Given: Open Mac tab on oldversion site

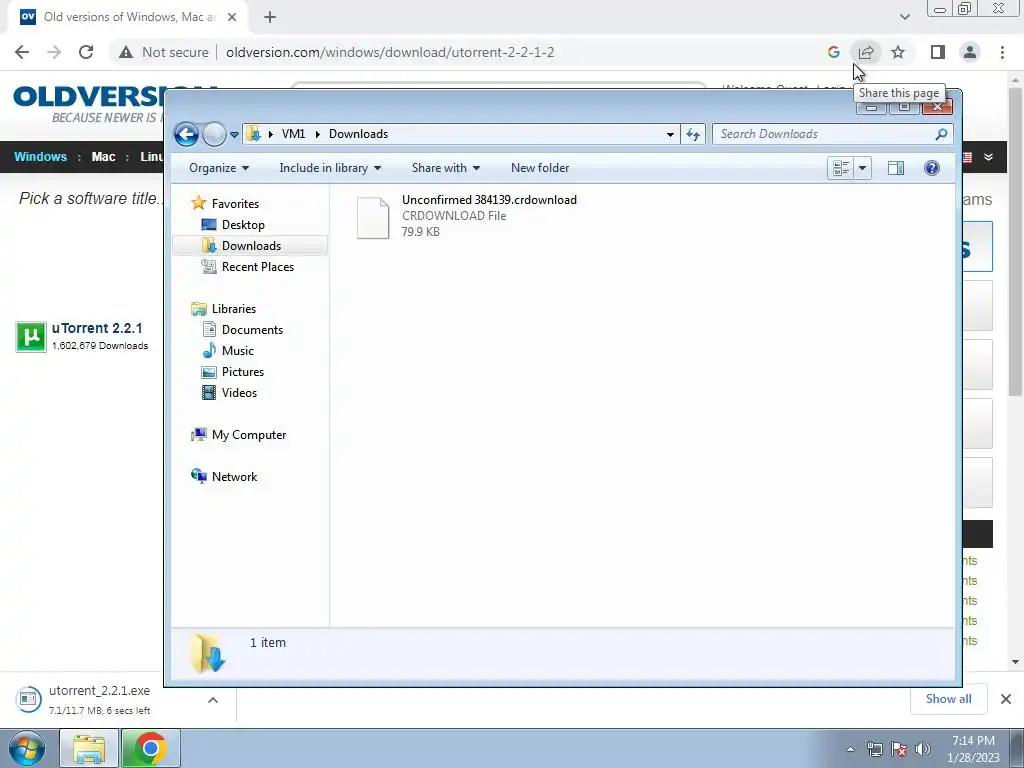Looking at the screenshot, I should click(103, 157).
